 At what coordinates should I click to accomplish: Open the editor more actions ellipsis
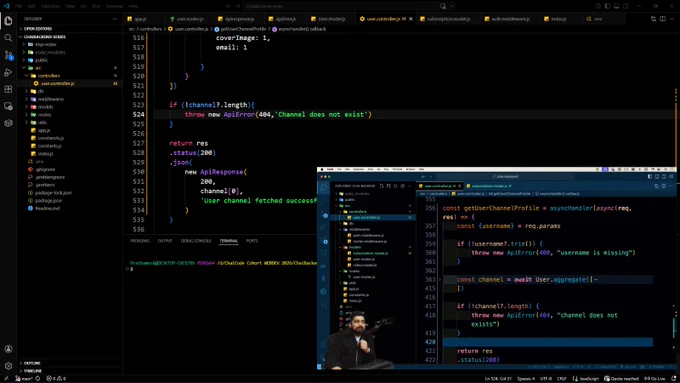click(x=672, y=19)
